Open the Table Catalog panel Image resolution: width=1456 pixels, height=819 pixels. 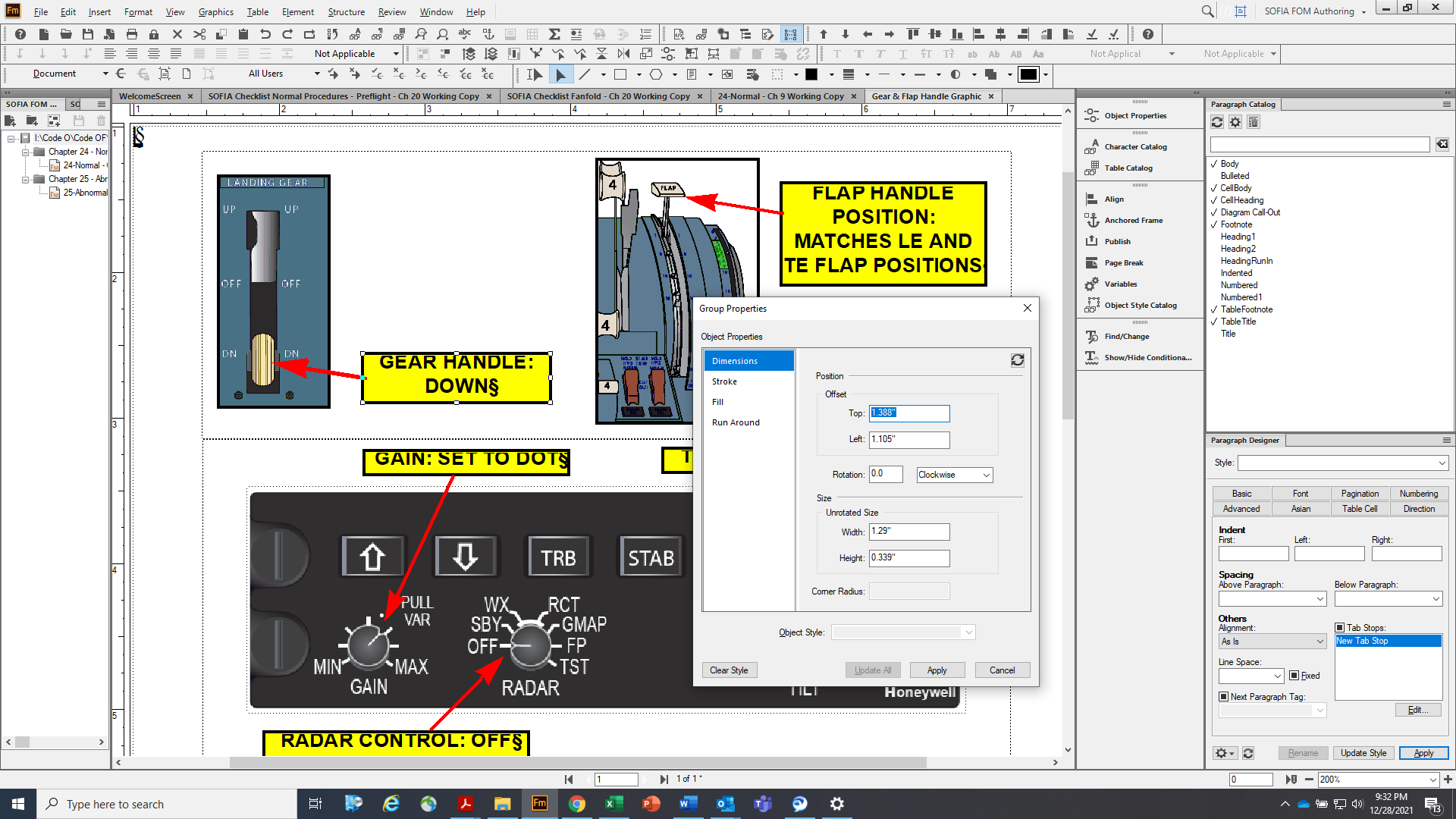pos(1128,168)
